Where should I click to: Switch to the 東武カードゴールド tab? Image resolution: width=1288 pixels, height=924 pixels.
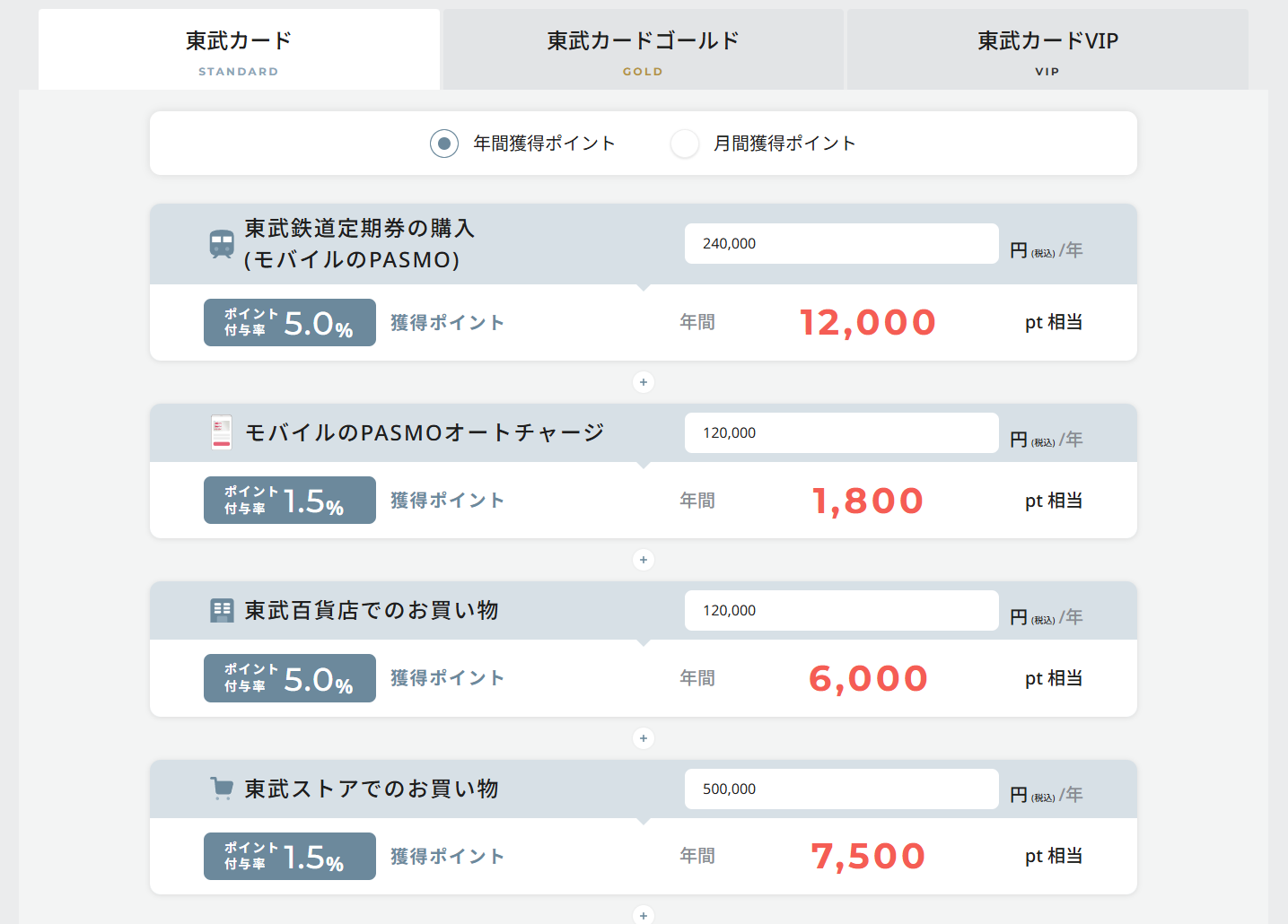[x=643, y=50]
